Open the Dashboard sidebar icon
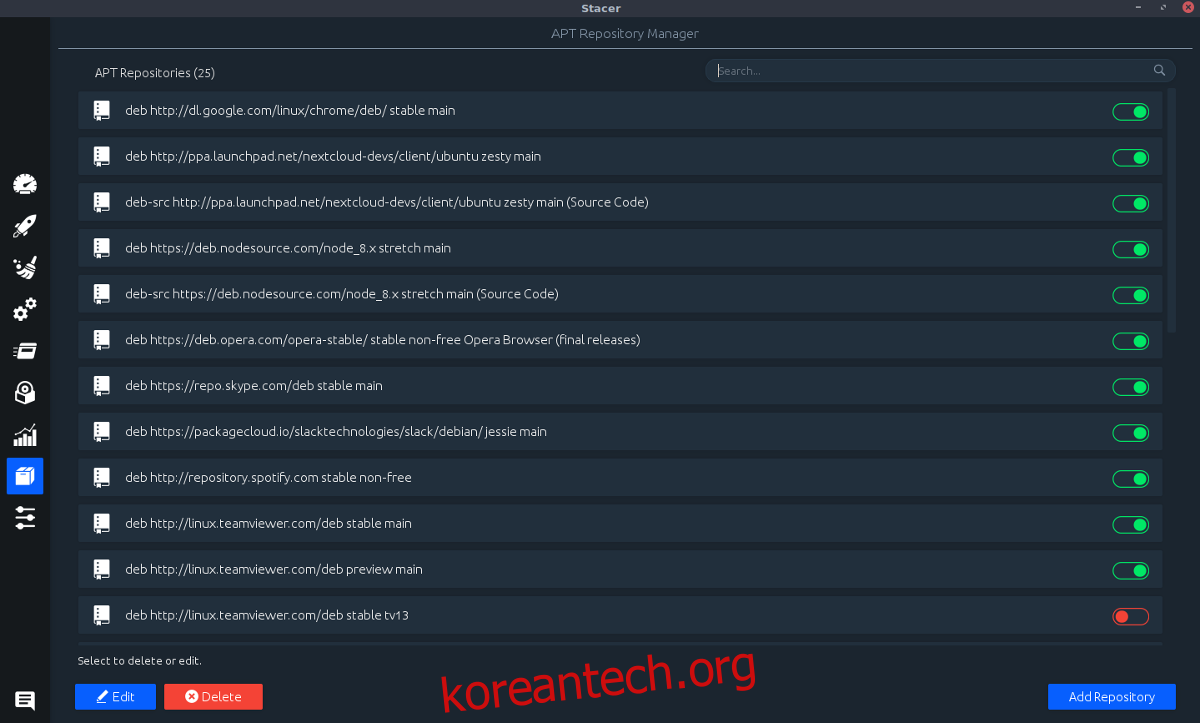The width and height of the screenshot is (1200, 723). coord(25,184)
